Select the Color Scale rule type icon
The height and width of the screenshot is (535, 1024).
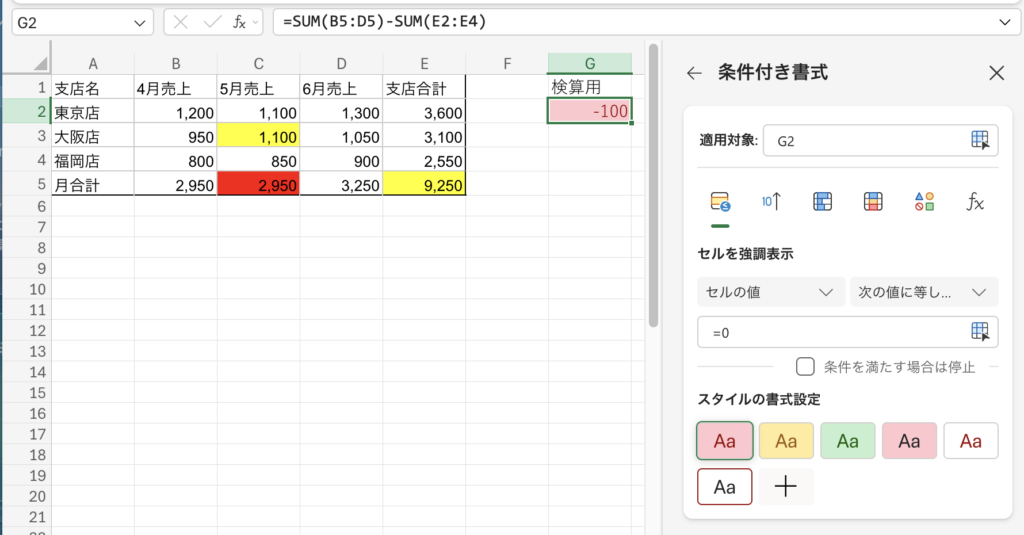[x=873, y=202]
